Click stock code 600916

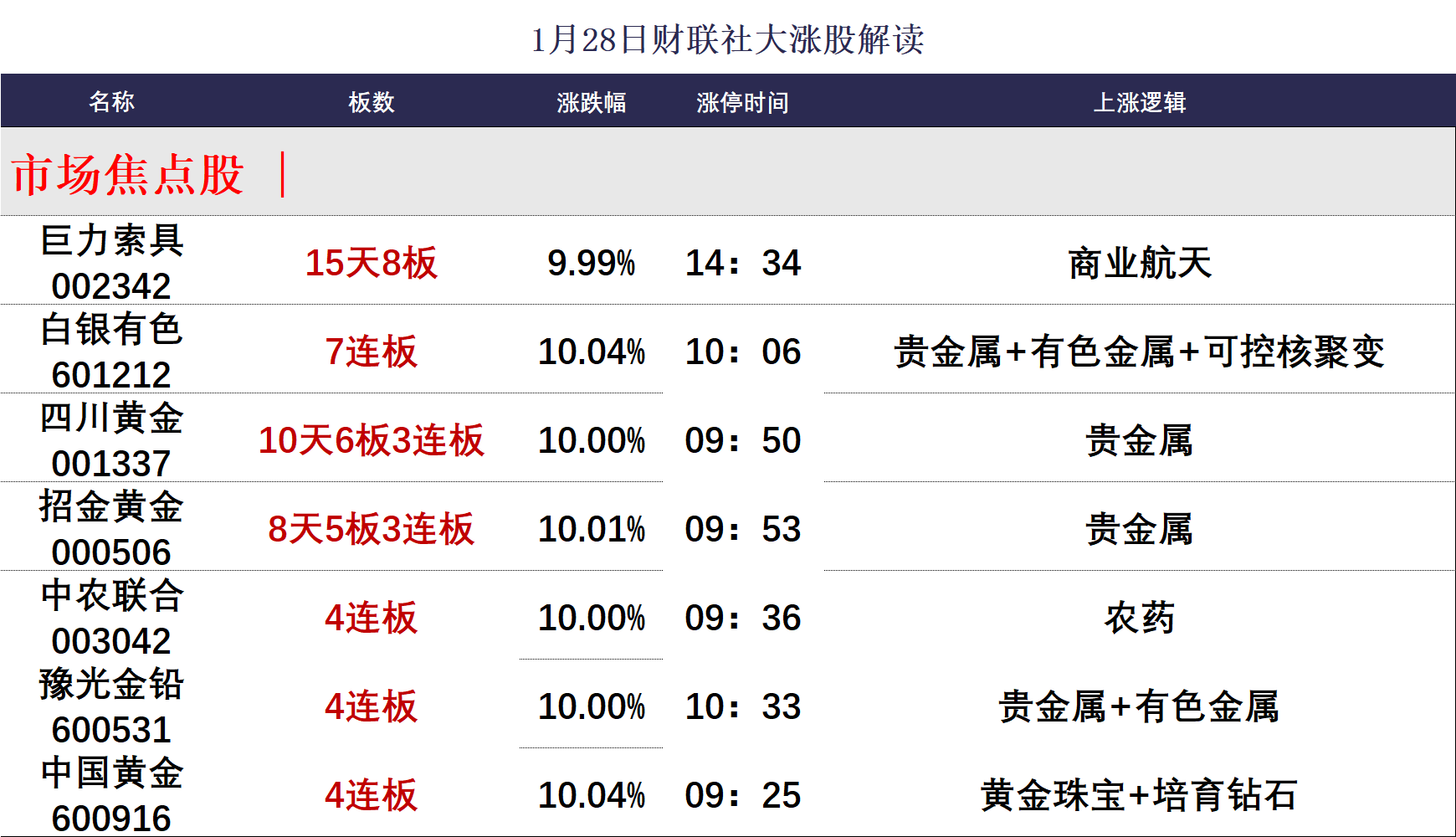[111, 819]
